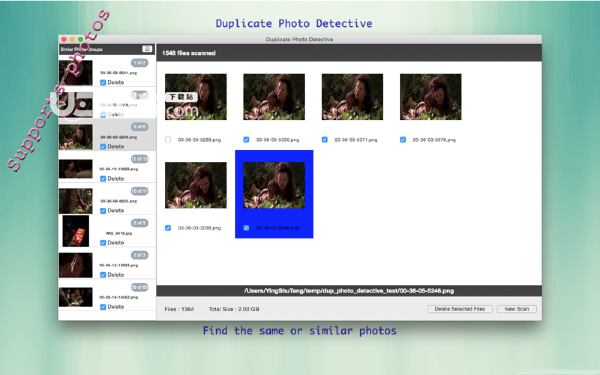Viewport: 600px width, 375px height.
Task: Open the '59 of 60' group thumbnail in sidebar
Action: (x=76, y=297)
